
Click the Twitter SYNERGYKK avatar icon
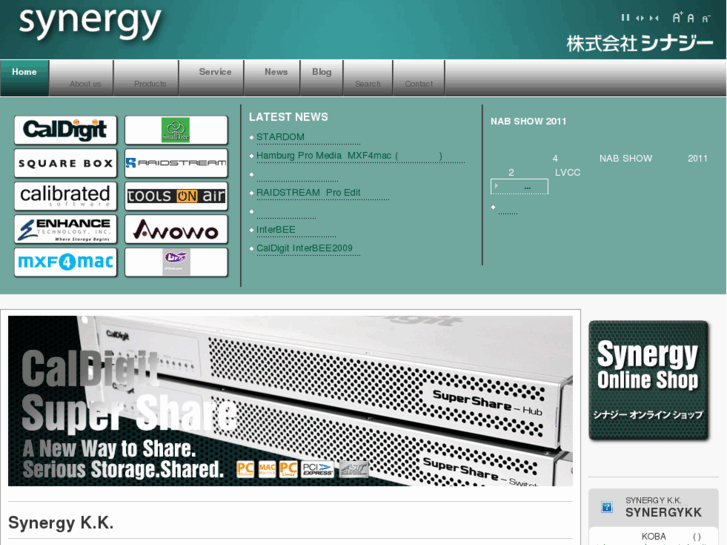click(x=606, y=507)
